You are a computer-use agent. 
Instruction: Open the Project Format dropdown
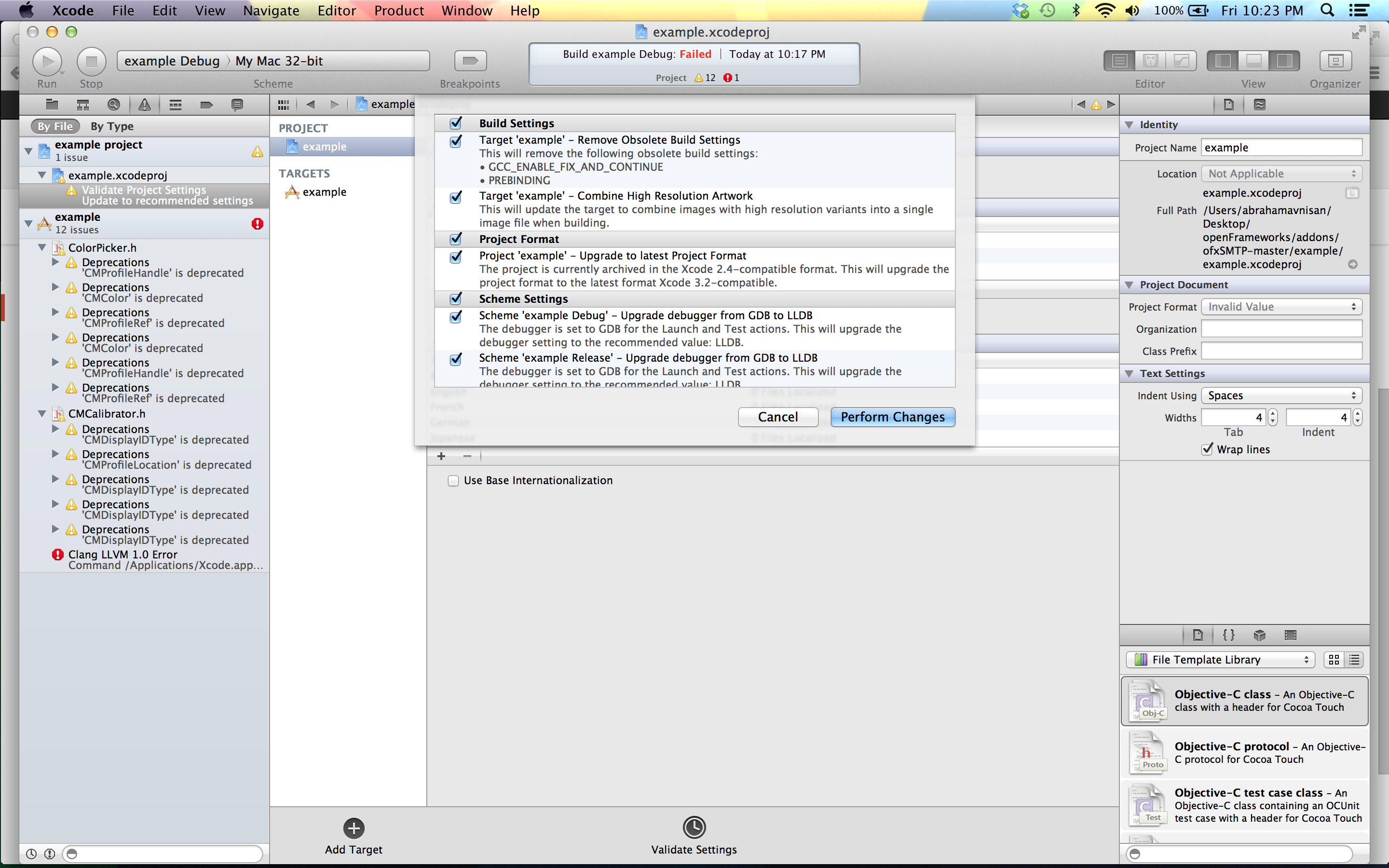tap(1281, 307)
